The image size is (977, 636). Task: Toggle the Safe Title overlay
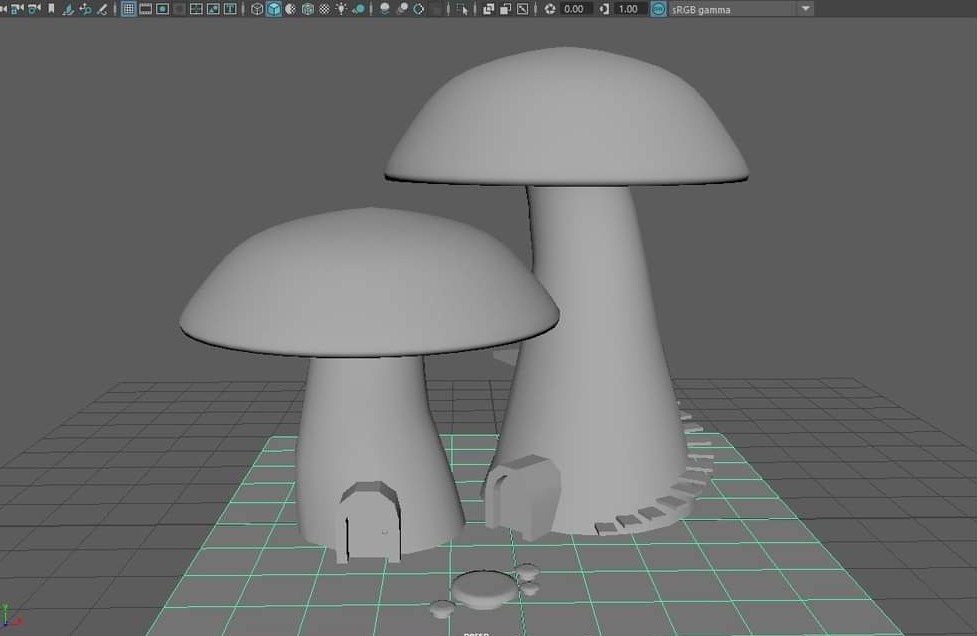230,9
